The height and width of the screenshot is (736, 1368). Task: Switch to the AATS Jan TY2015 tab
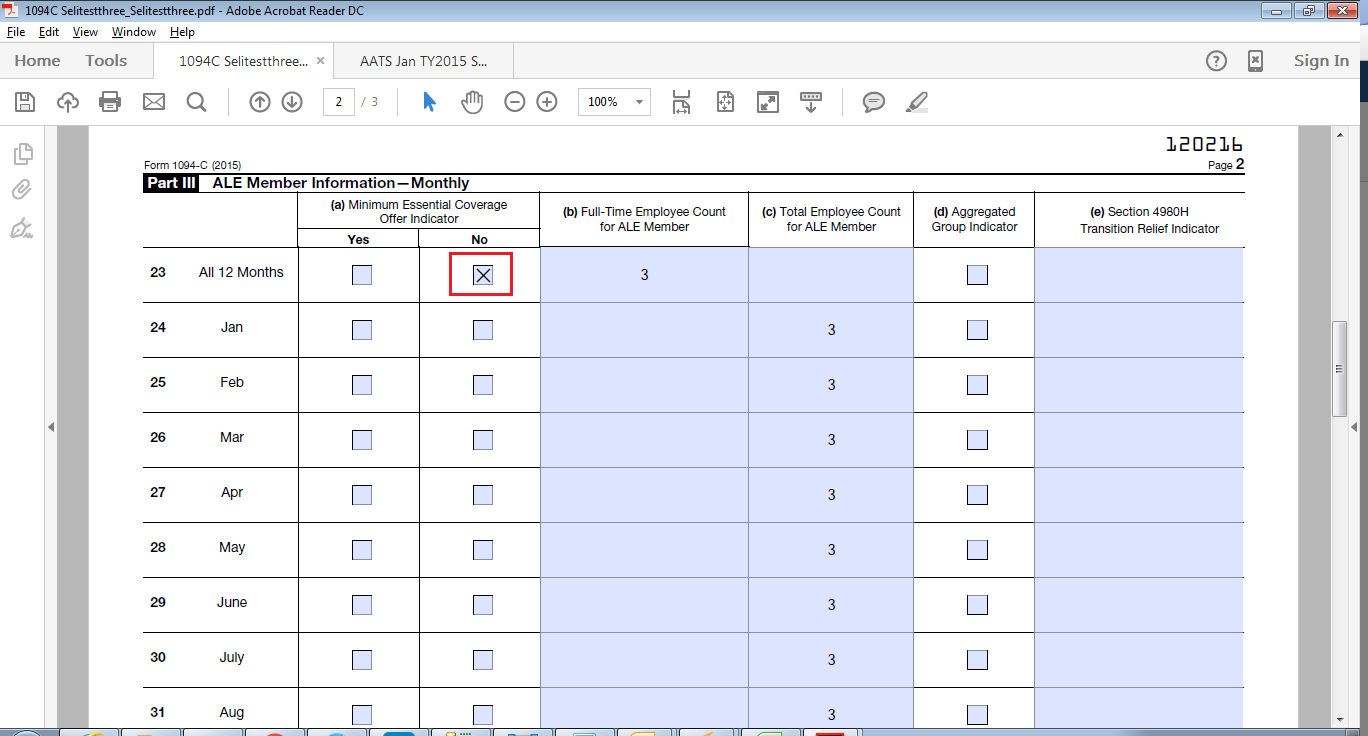click(424, 61)
